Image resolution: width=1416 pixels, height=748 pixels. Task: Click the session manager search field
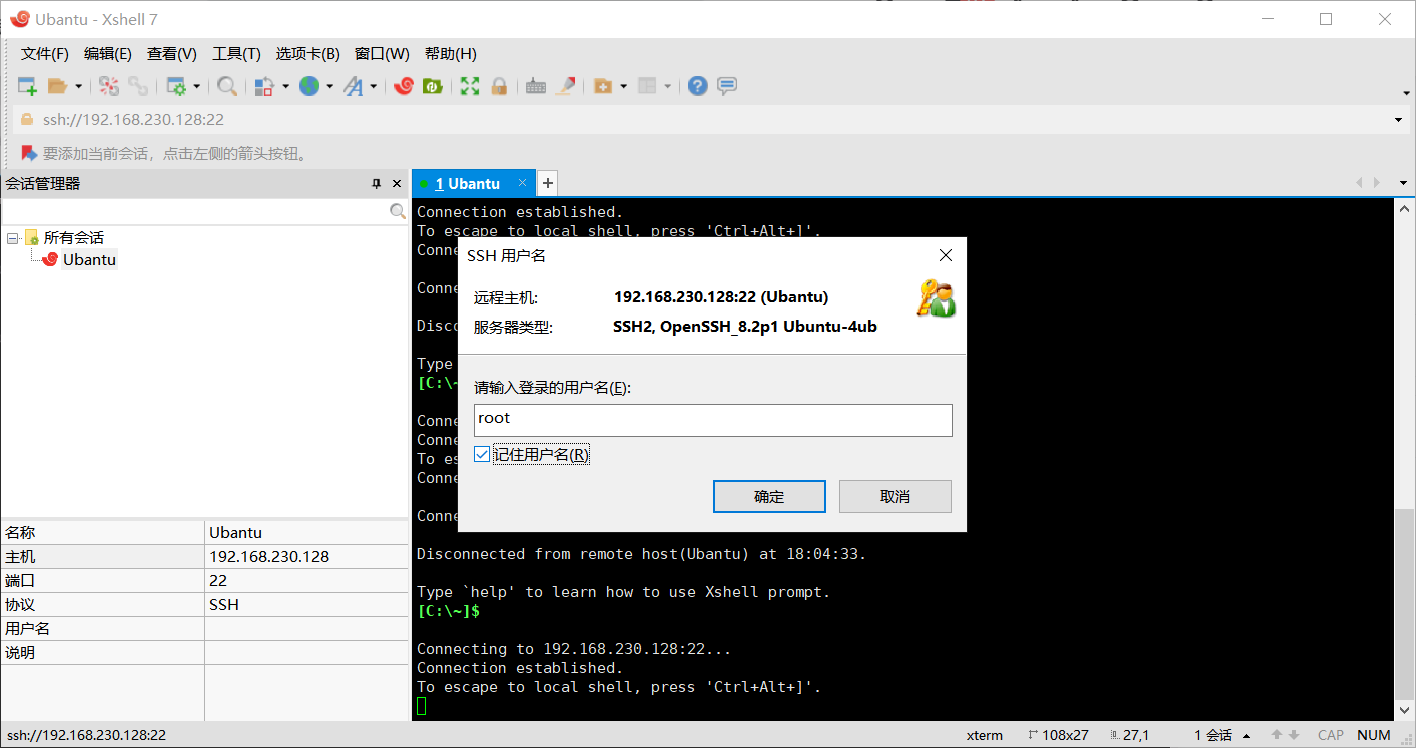click(x=195, y=212)
